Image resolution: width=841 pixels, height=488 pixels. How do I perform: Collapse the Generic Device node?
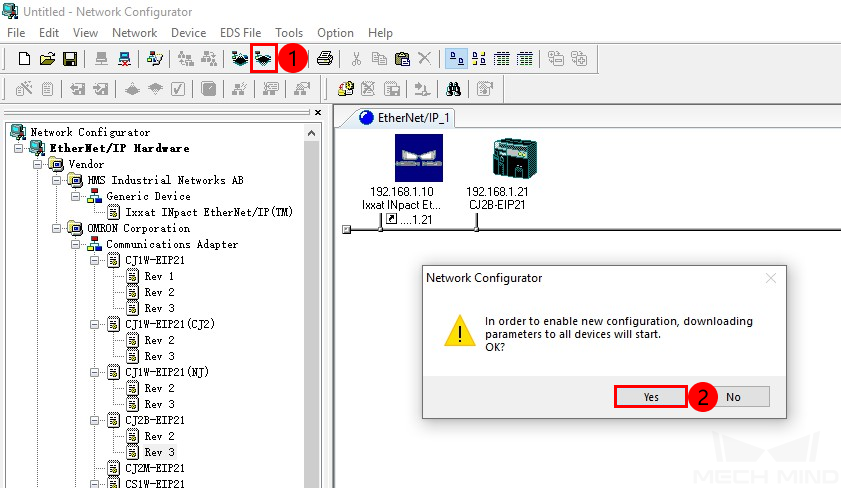(x=76, y=196)
